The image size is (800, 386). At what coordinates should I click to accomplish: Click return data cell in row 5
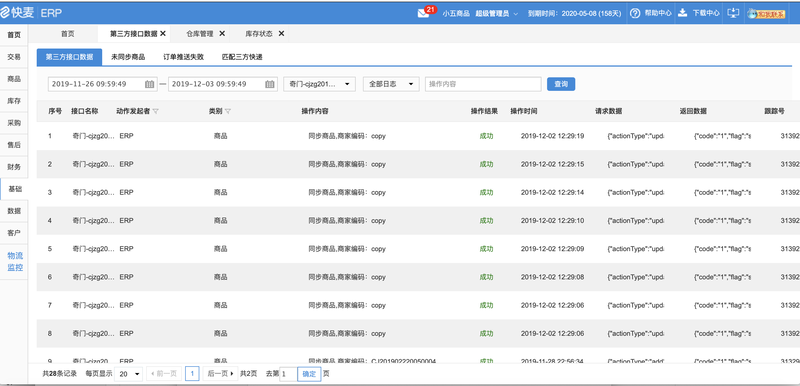click(722, 249)
